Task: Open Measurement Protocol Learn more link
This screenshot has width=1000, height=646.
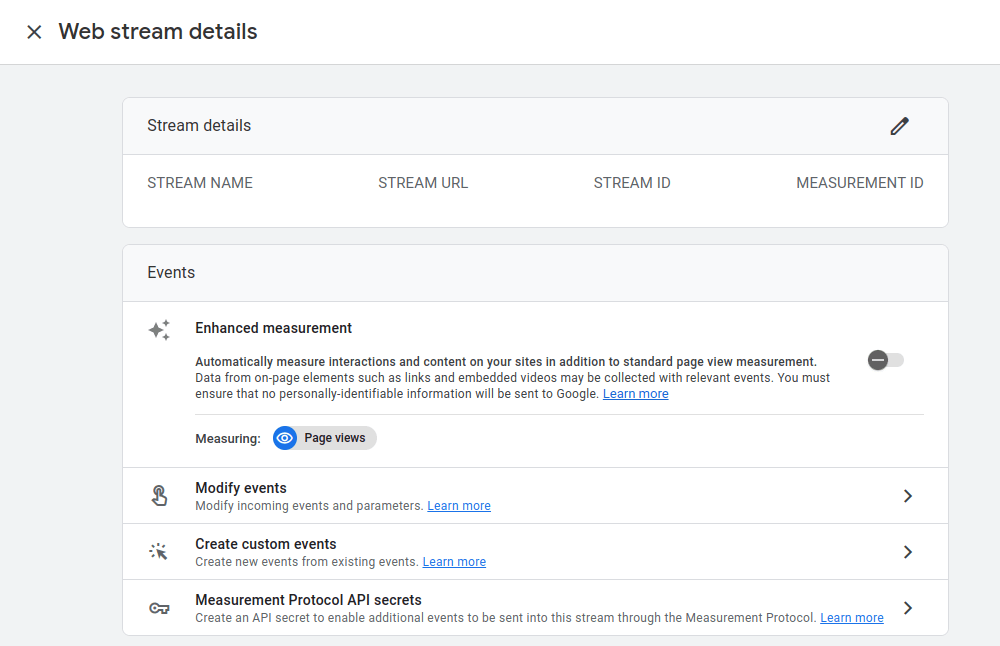Action: point(851,618)
